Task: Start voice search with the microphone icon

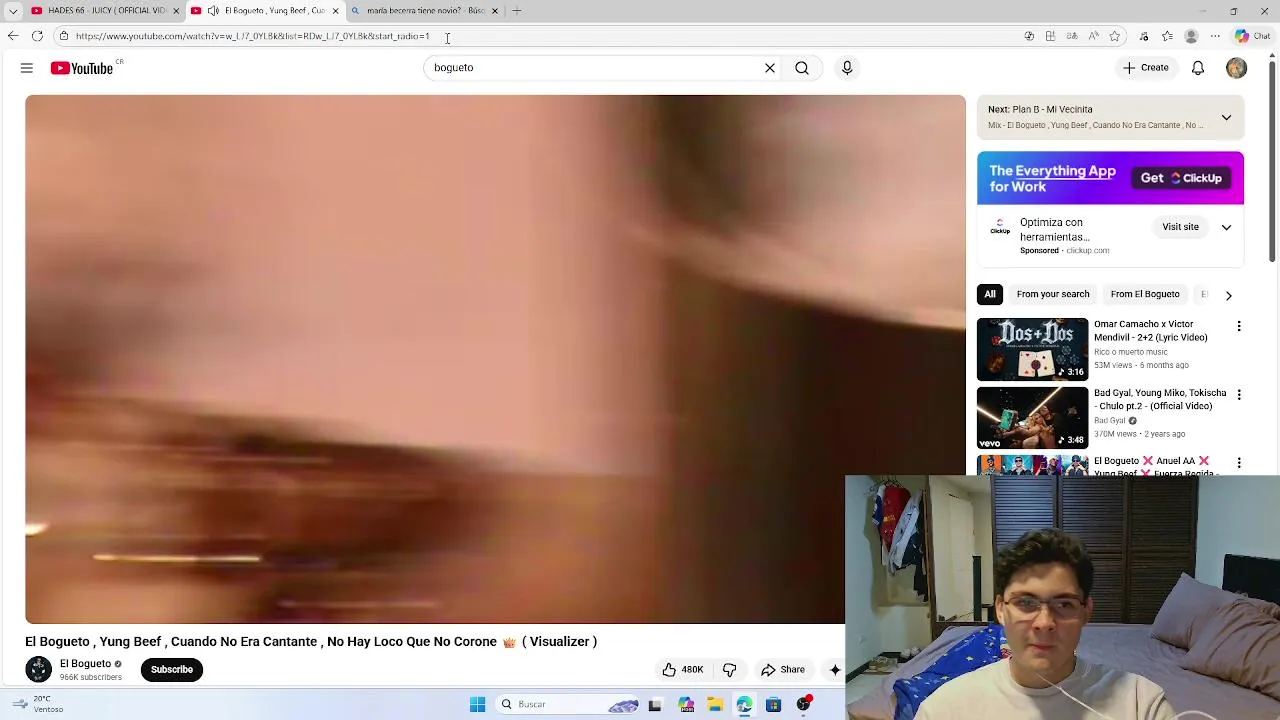Action: (847, 68)
